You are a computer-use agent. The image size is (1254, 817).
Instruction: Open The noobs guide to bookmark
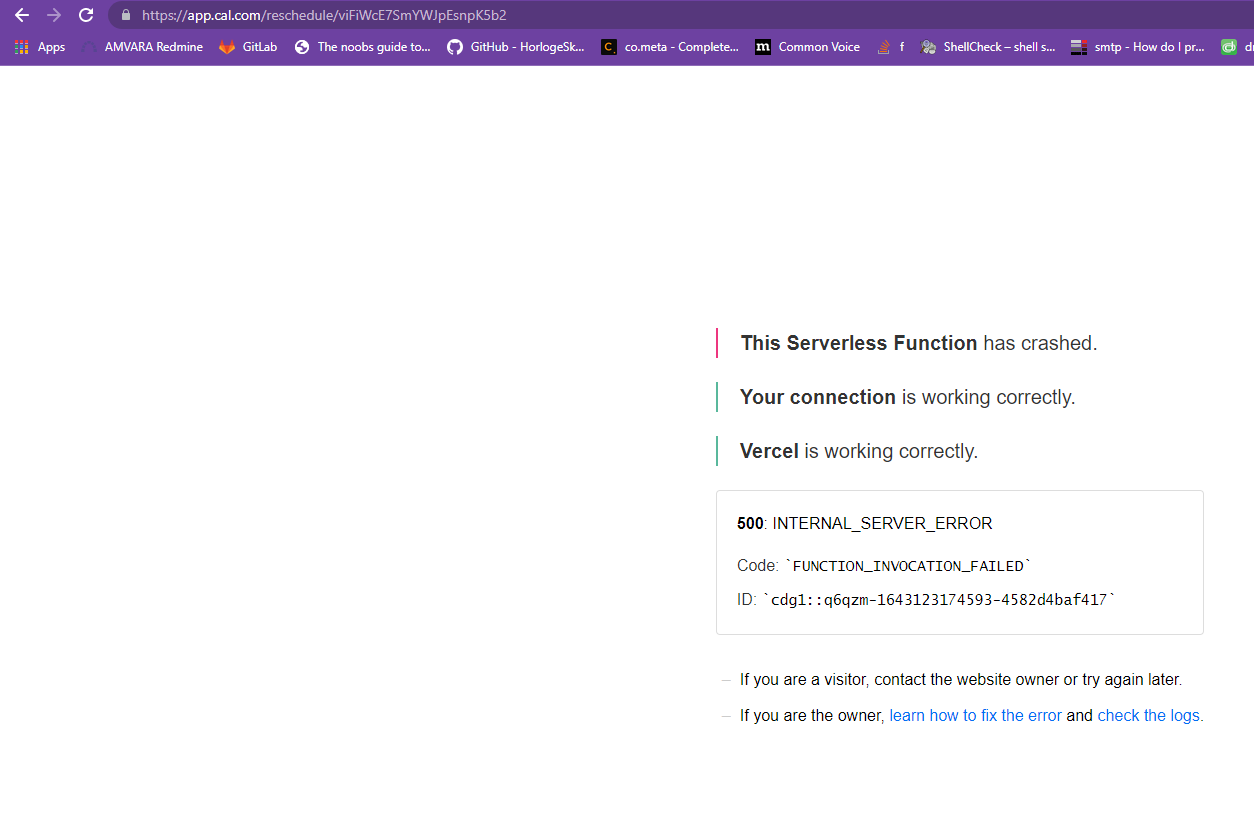pos(363,47)
